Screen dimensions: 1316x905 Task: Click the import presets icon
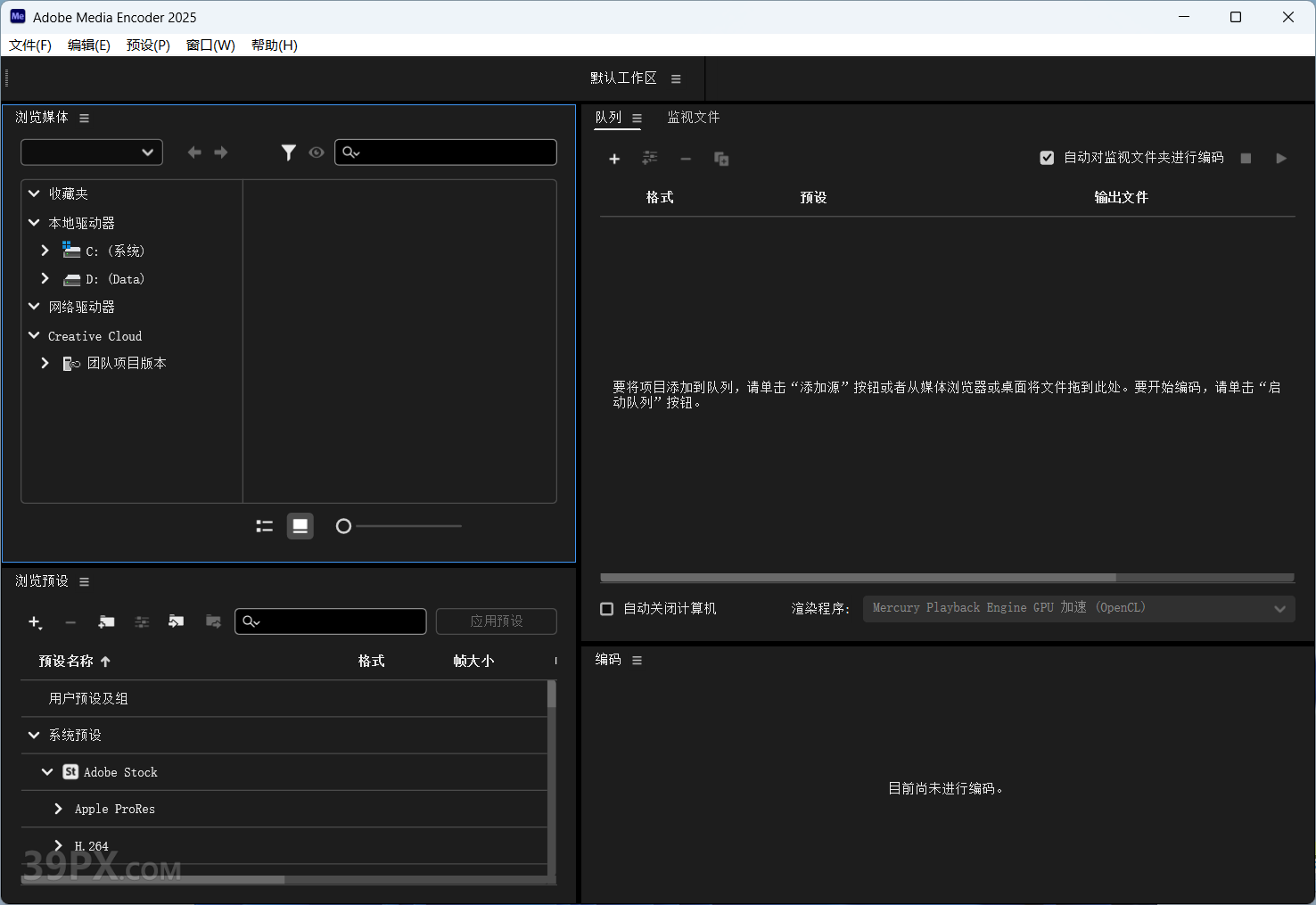coord(177,622)
